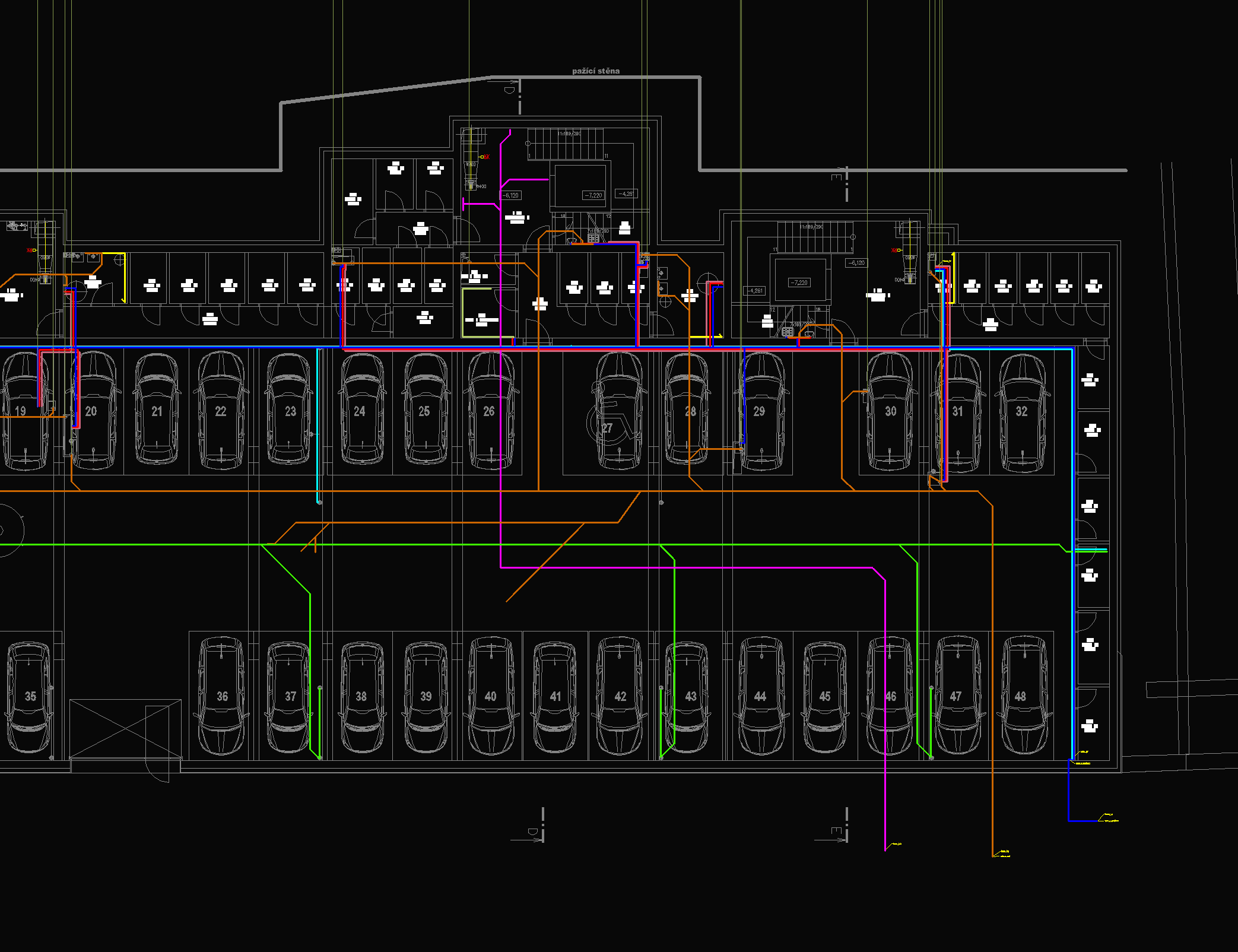Click parking space number 38

click(x=361, y=696)
